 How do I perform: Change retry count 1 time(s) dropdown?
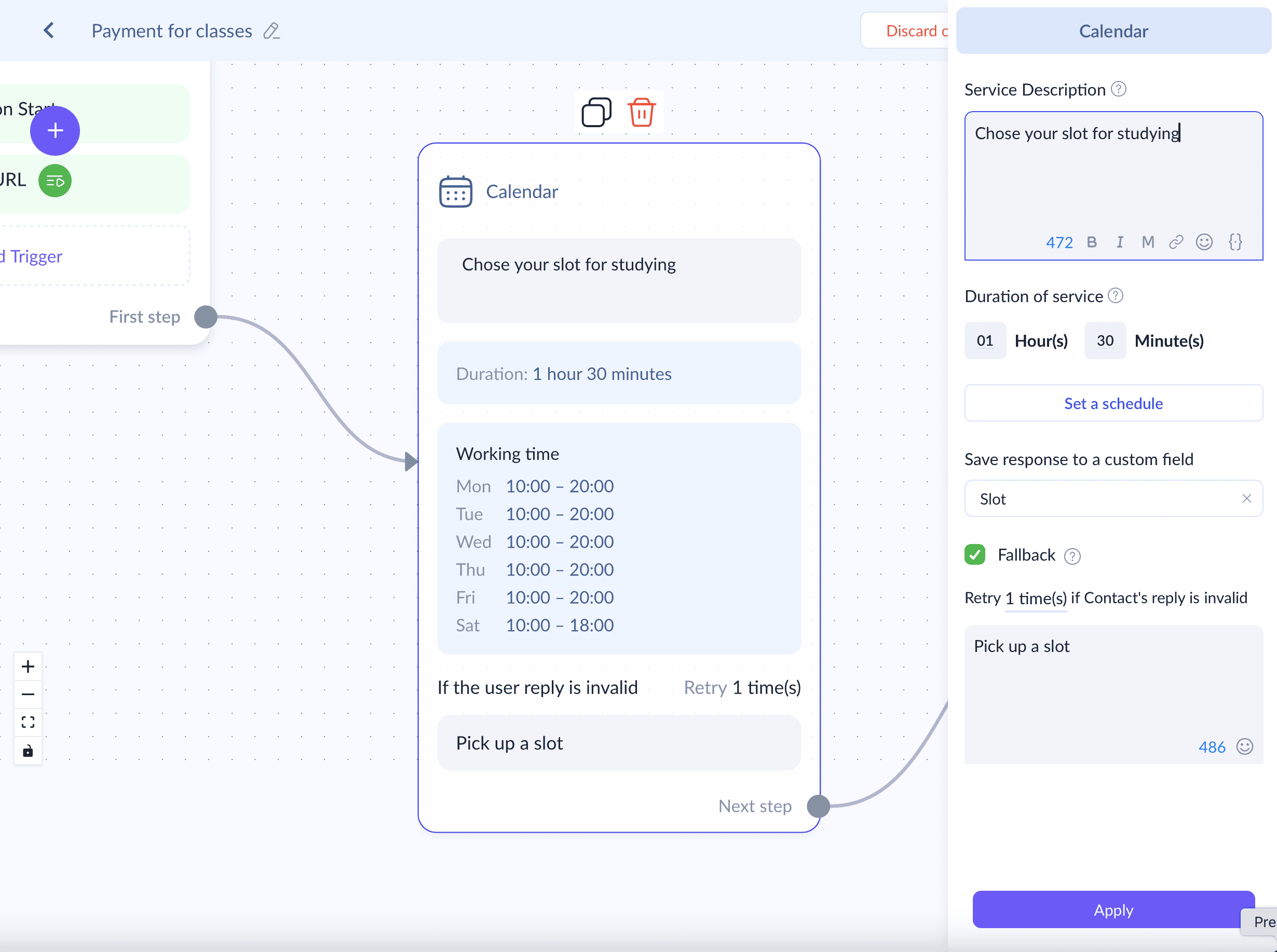1036,599
